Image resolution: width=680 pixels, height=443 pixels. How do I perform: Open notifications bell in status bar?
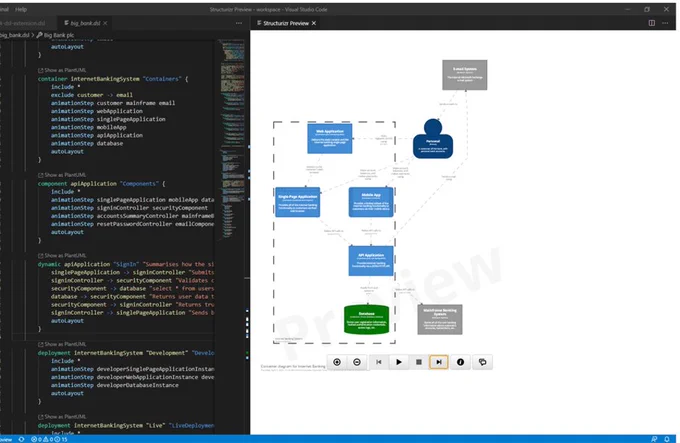[x=667, y=439]
